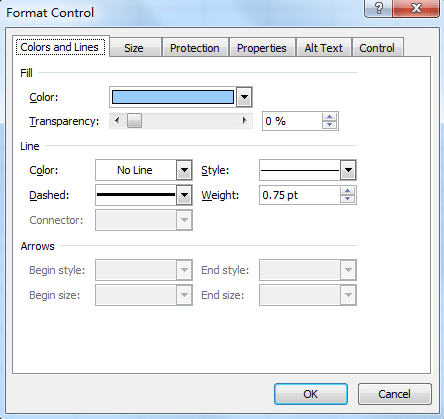Screen dimensions: 444x419
Task: Expand the Dashed line dropdown
Action: pos(184,195)
